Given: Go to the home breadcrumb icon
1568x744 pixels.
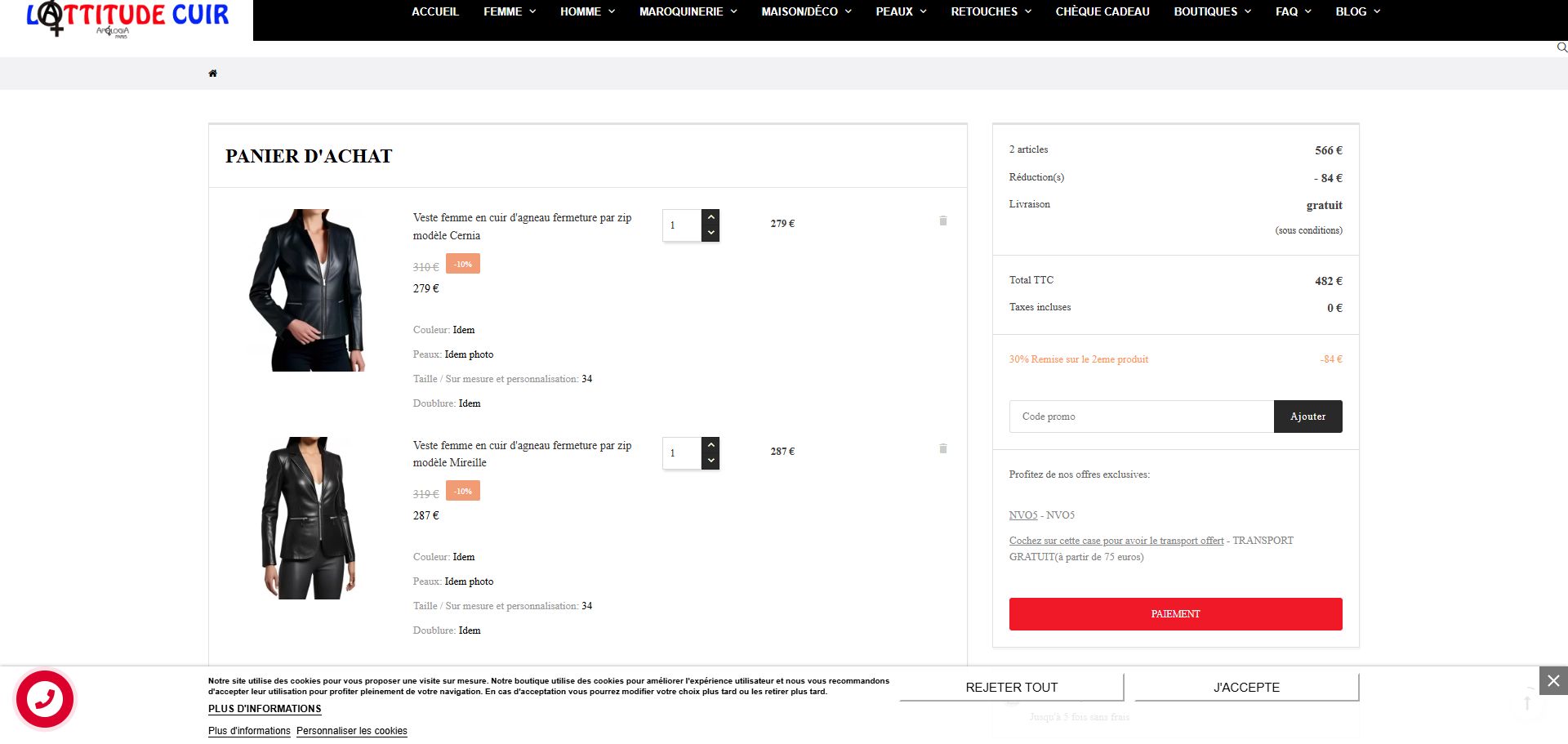Looking at the screenshot, I should 213,74.
